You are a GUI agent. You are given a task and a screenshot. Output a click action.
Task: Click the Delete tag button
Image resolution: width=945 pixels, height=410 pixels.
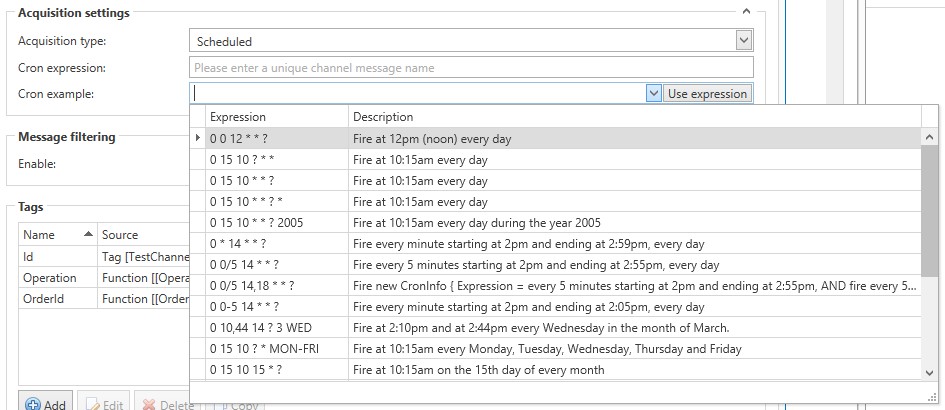click(166, 403)
